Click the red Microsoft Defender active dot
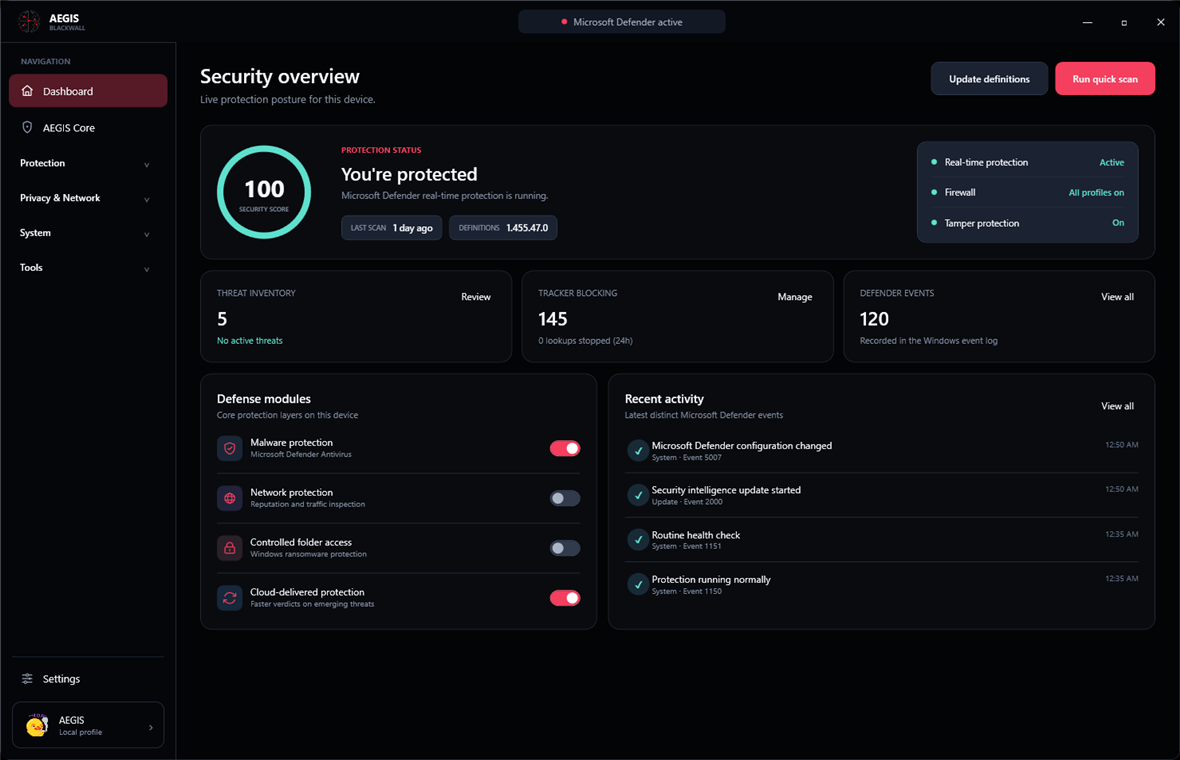Image resolution: width=1180 pixels, height=760 pixels. 564,22
